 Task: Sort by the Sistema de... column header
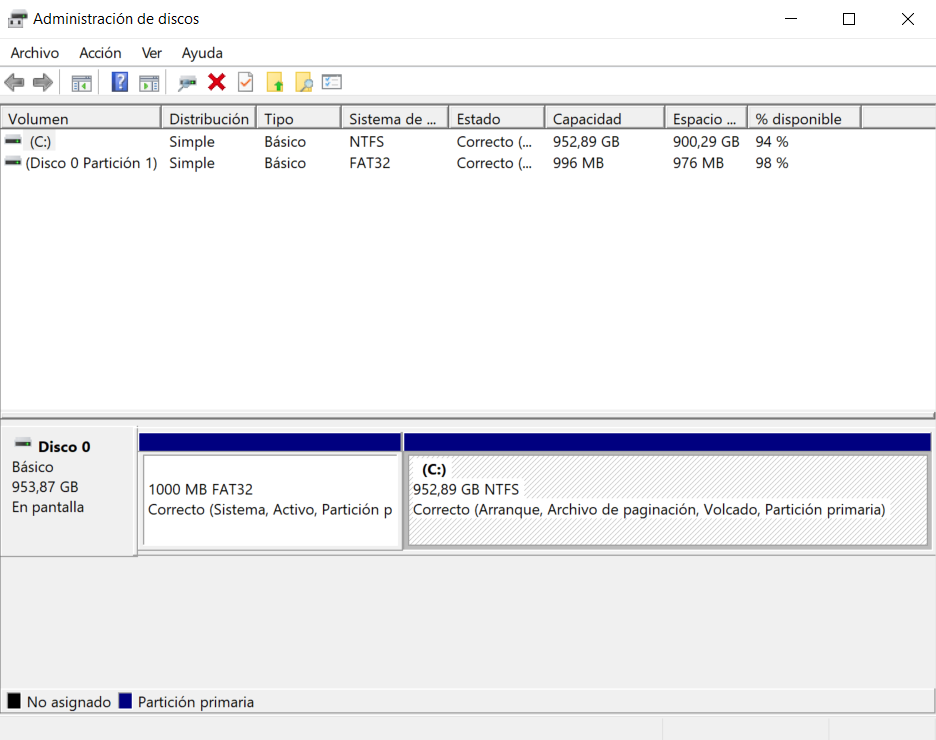click(x=395, y=119)
